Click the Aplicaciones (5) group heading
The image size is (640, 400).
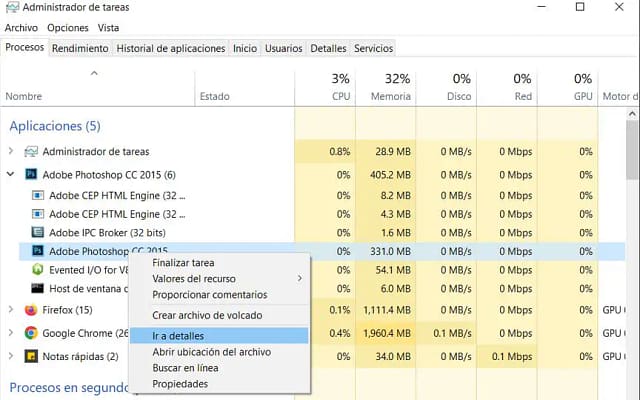click(x=55, y=126)
